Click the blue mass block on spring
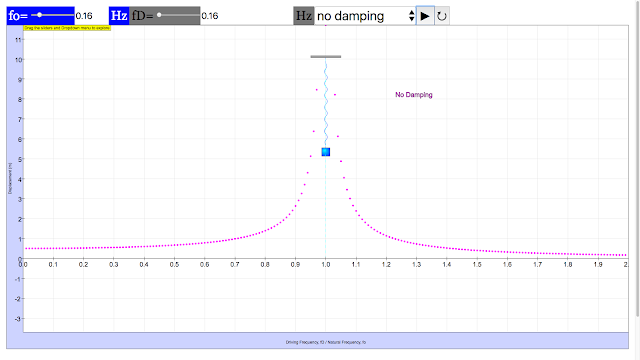The width and height of the screenshot is (640, 360). pyautogui.click(x=325, y=152)
